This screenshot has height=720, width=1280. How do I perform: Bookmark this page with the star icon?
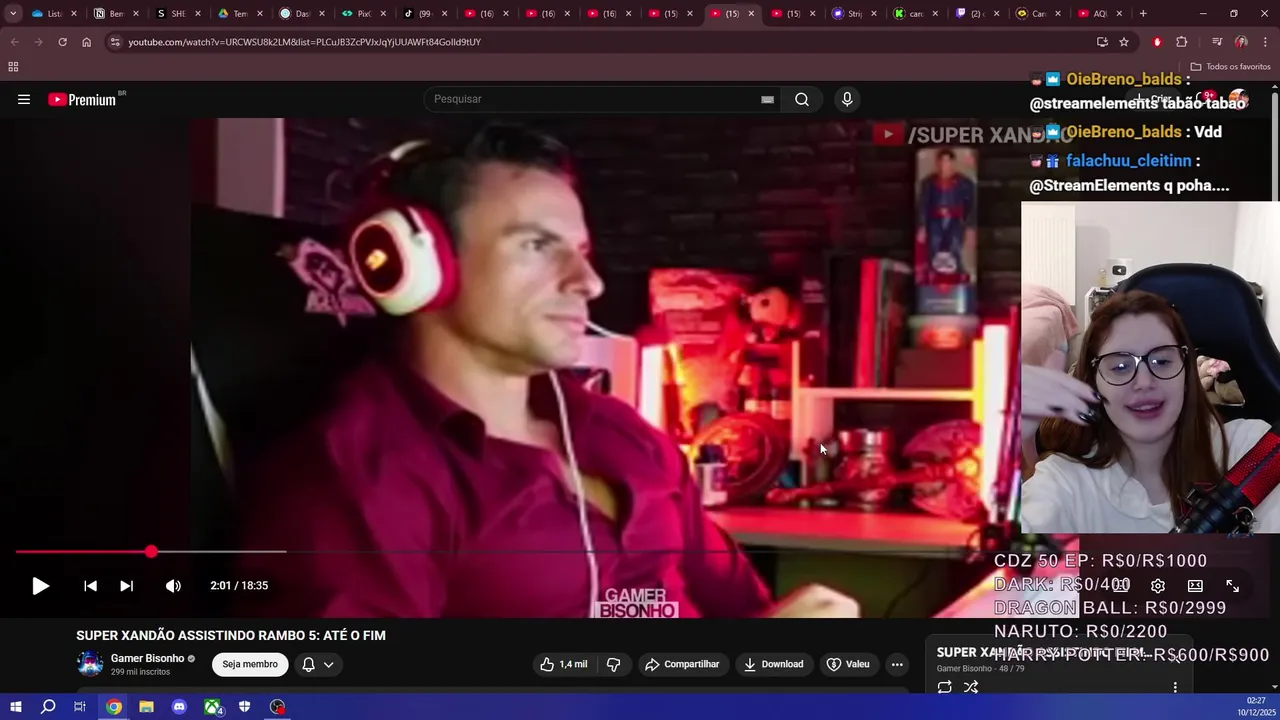(1124, 42)
